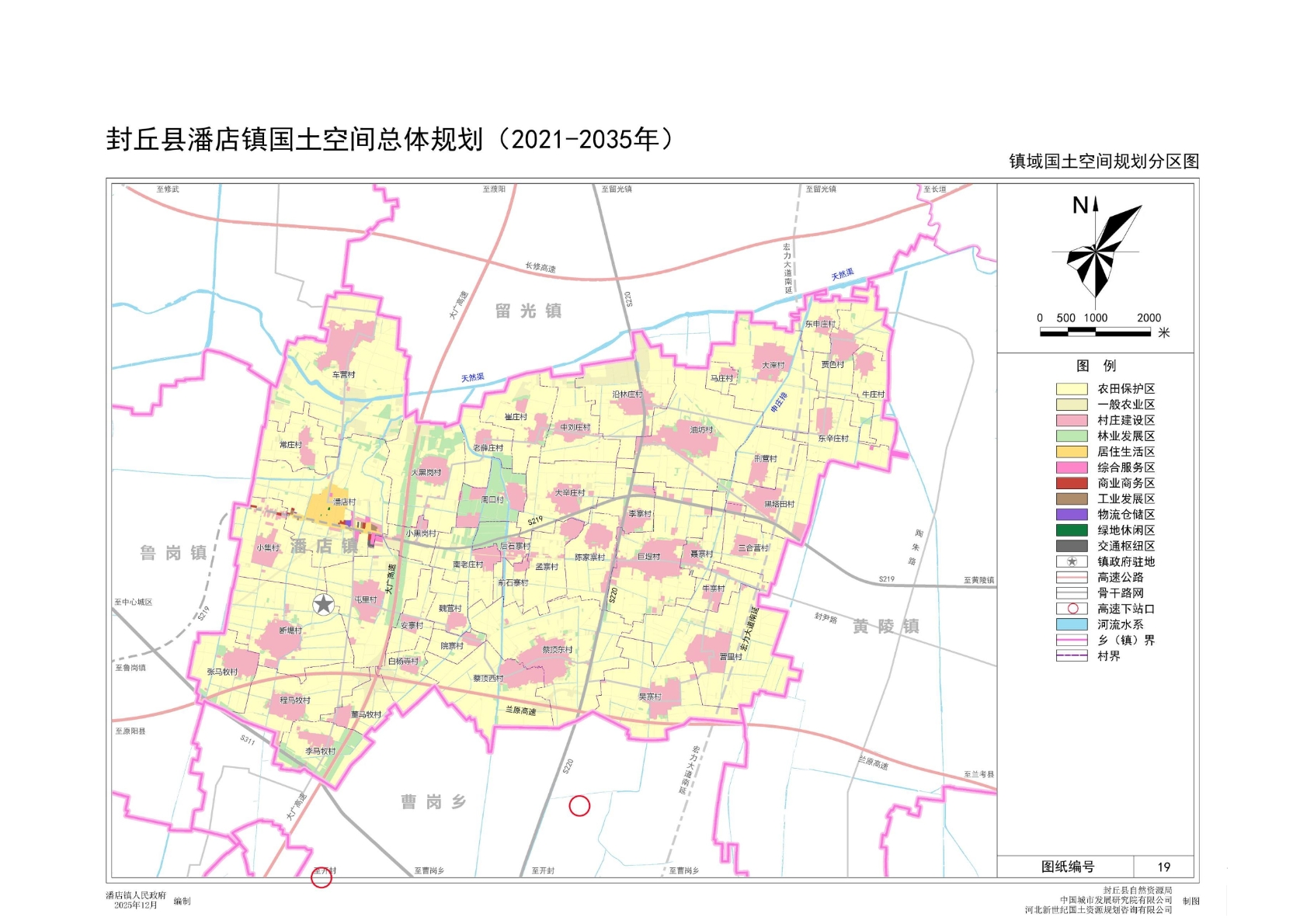Viewport: 1307px width, 924px height.
Task: Click the red circle beside S220 in 曹岗乡
Action: [x=579, y=806]
